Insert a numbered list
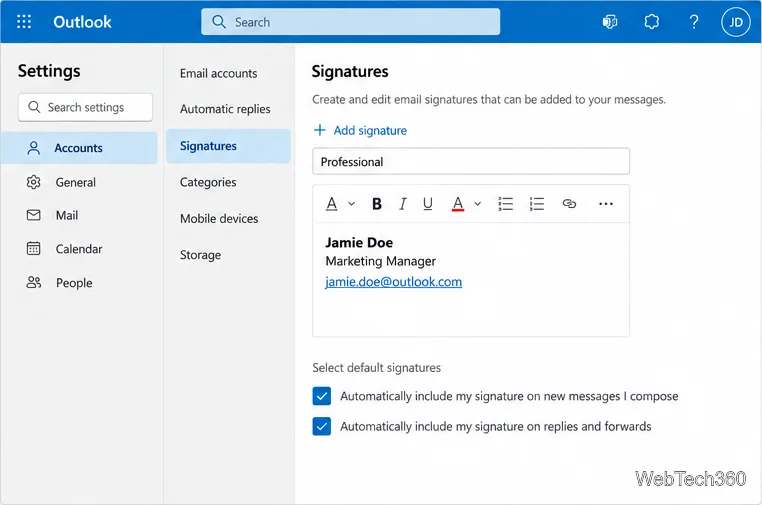This screenshot has width=762, height=505. pyautogui.click(x=537, y=204)
